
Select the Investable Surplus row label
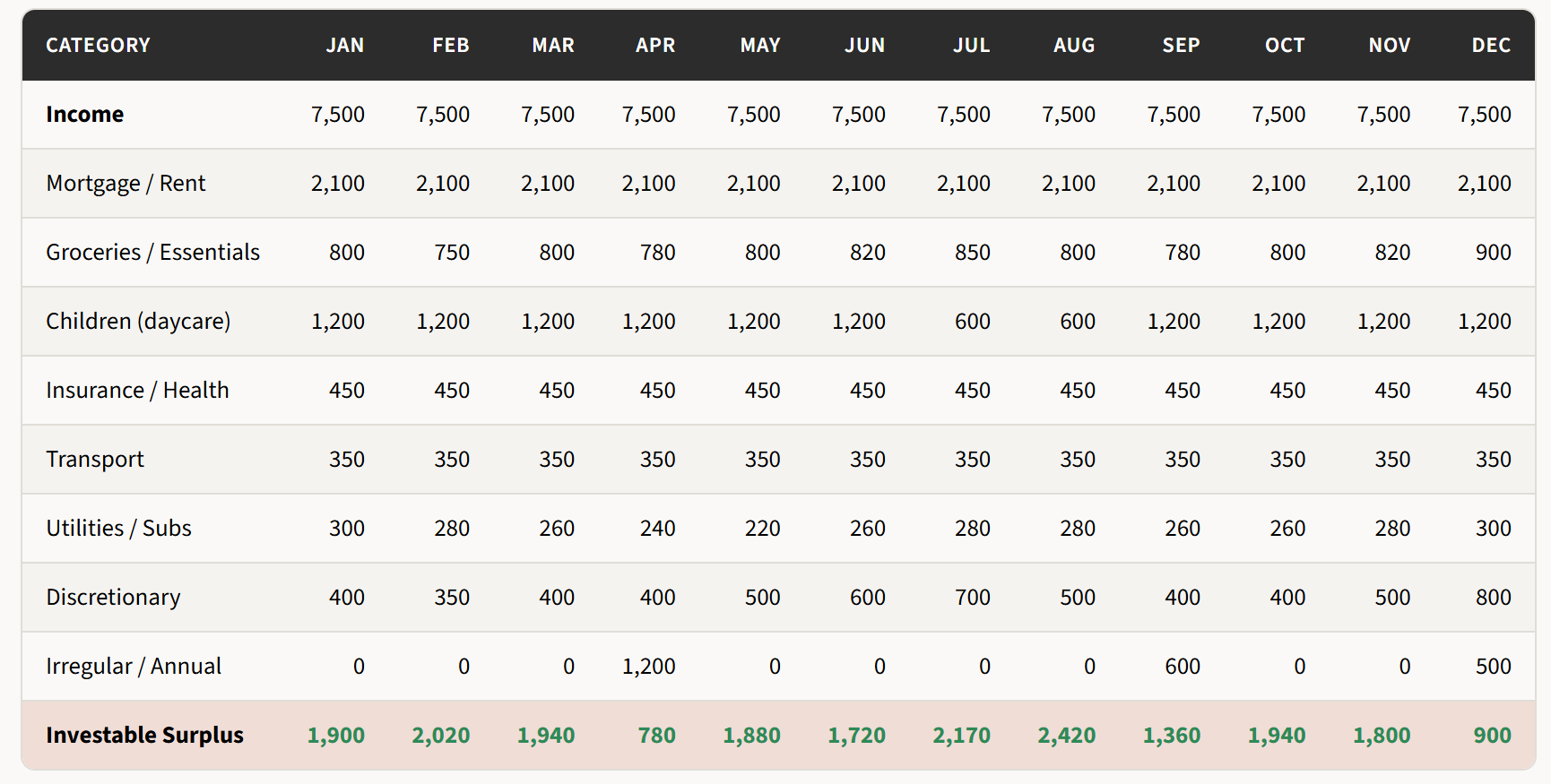[144, 735]
